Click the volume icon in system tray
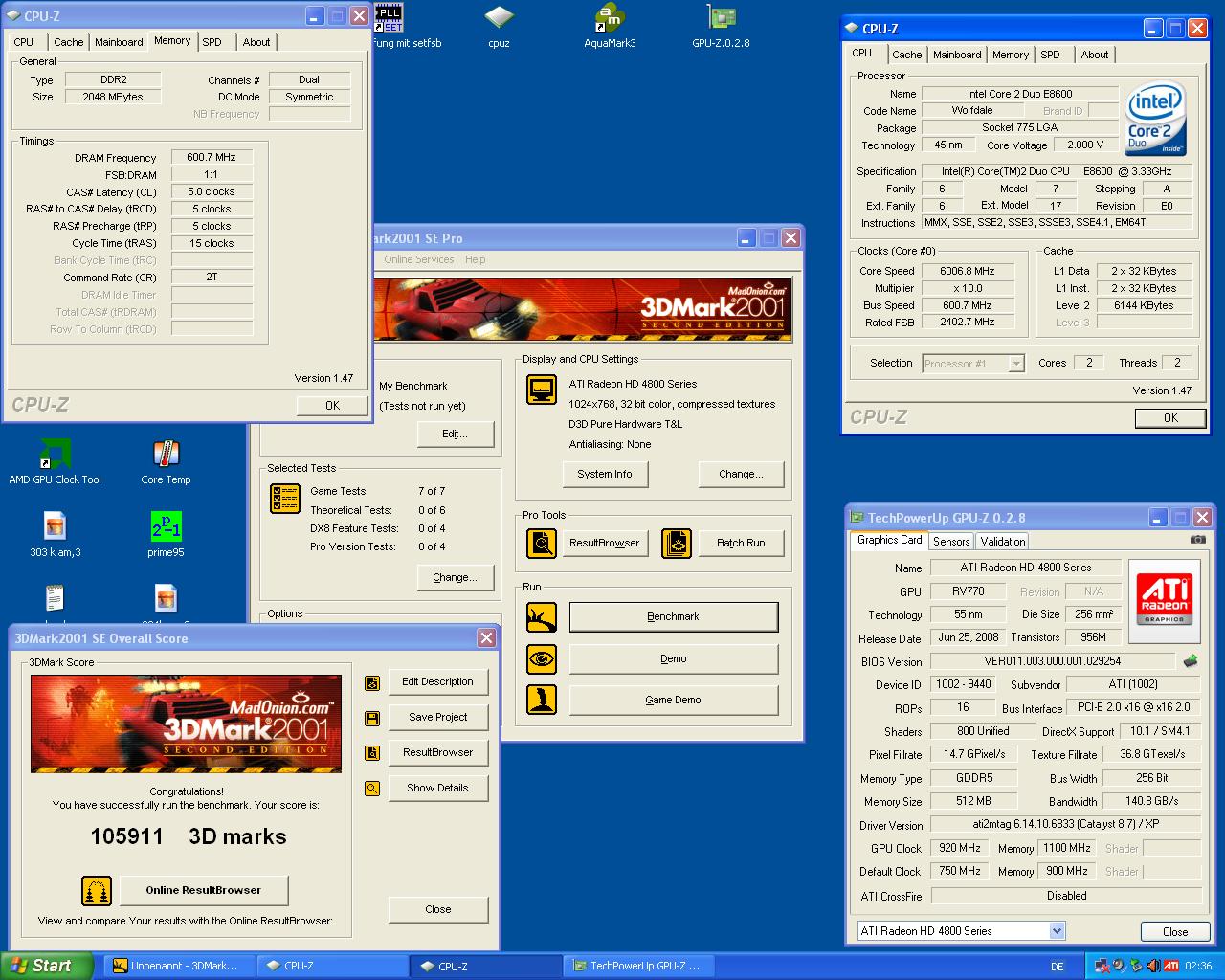 click(x=1153, y=966)
